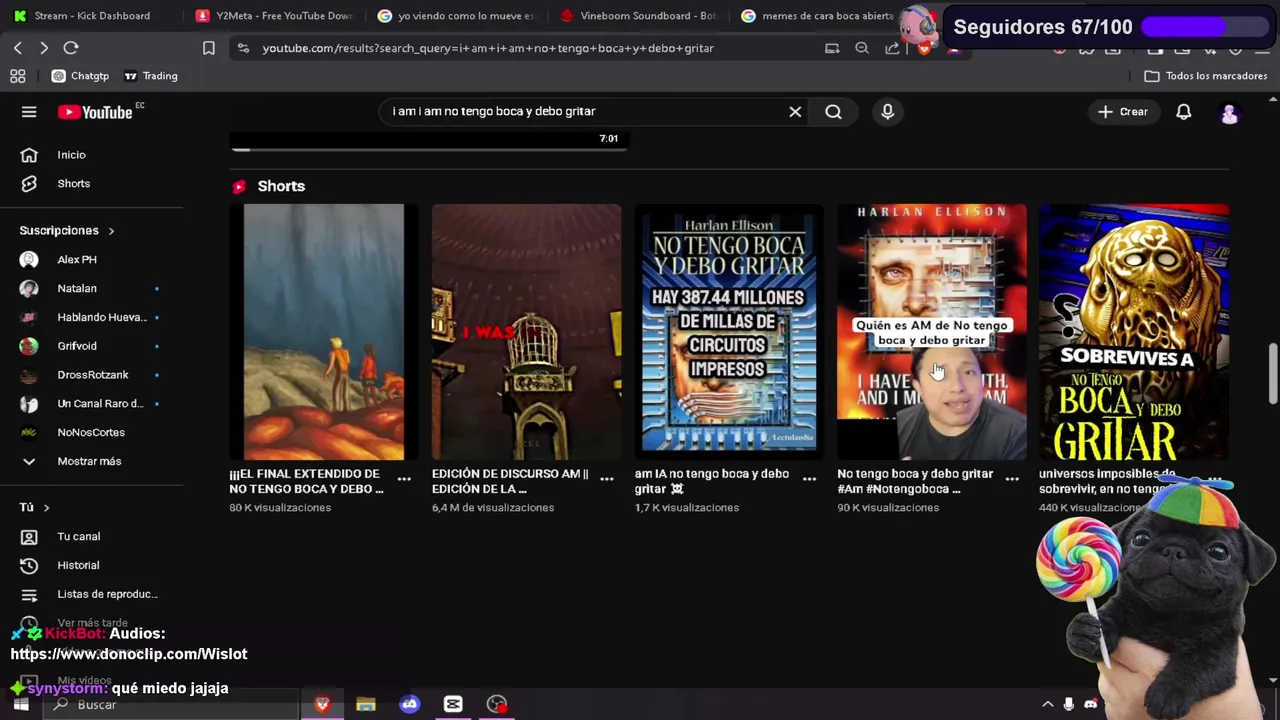Viewport: 1280px width, 720px height.
Task: Switch to the yo viendo como lo mueve tab
Action: 458,16
